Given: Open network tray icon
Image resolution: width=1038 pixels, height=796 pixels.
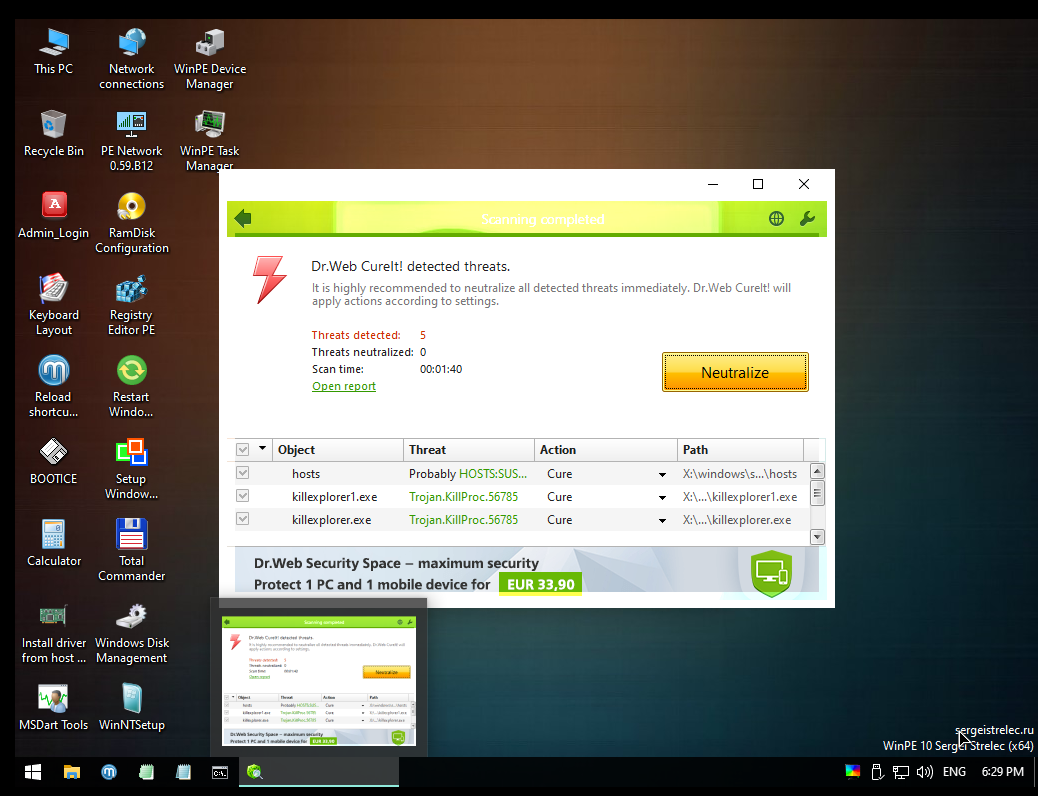Looking at the screenshot, I should pos(900,772).
